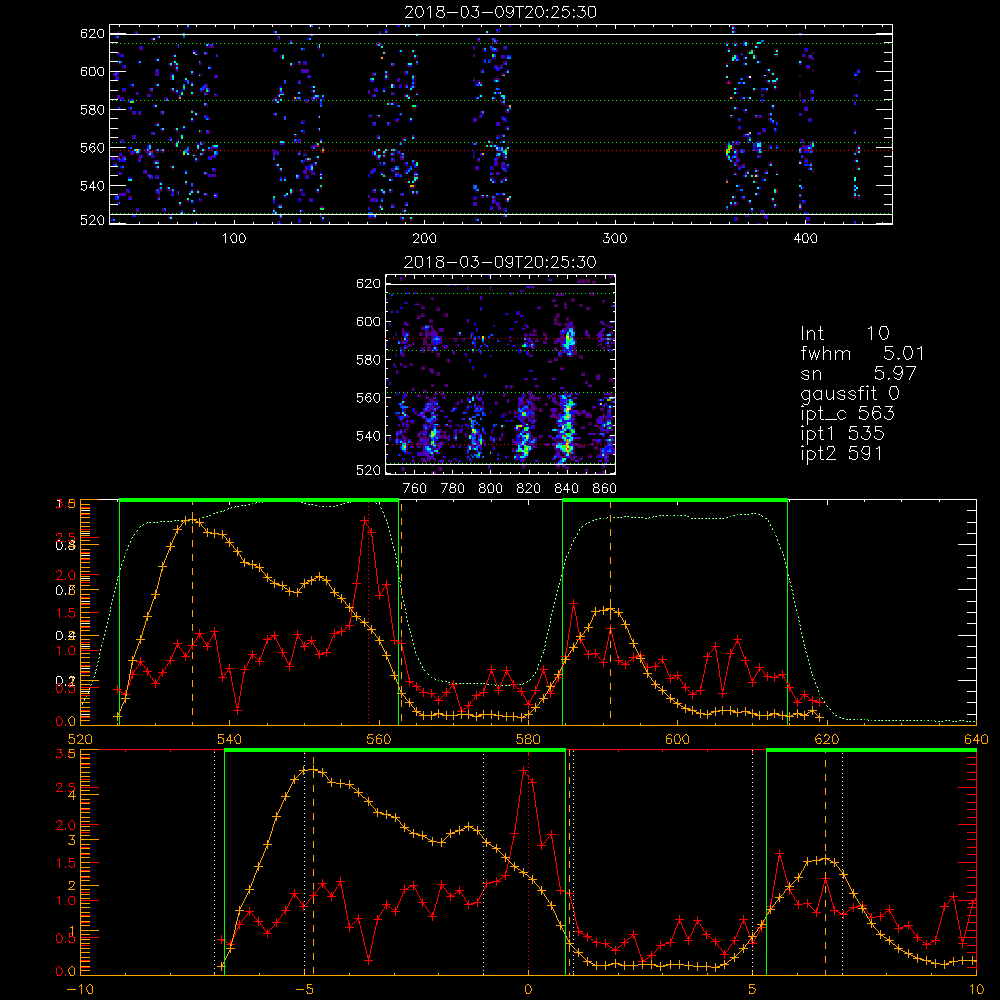The height and width of the screenshot is (1000, 1000).
Task: Click axis label 580 on third profile plot
Action: (x=528, y=740)
